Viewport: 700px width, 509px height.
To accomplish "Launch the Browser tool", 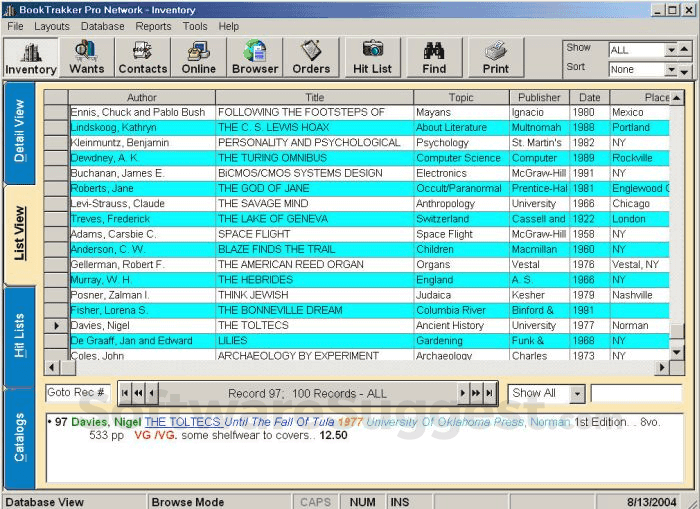I will click(x=255, y=58).
